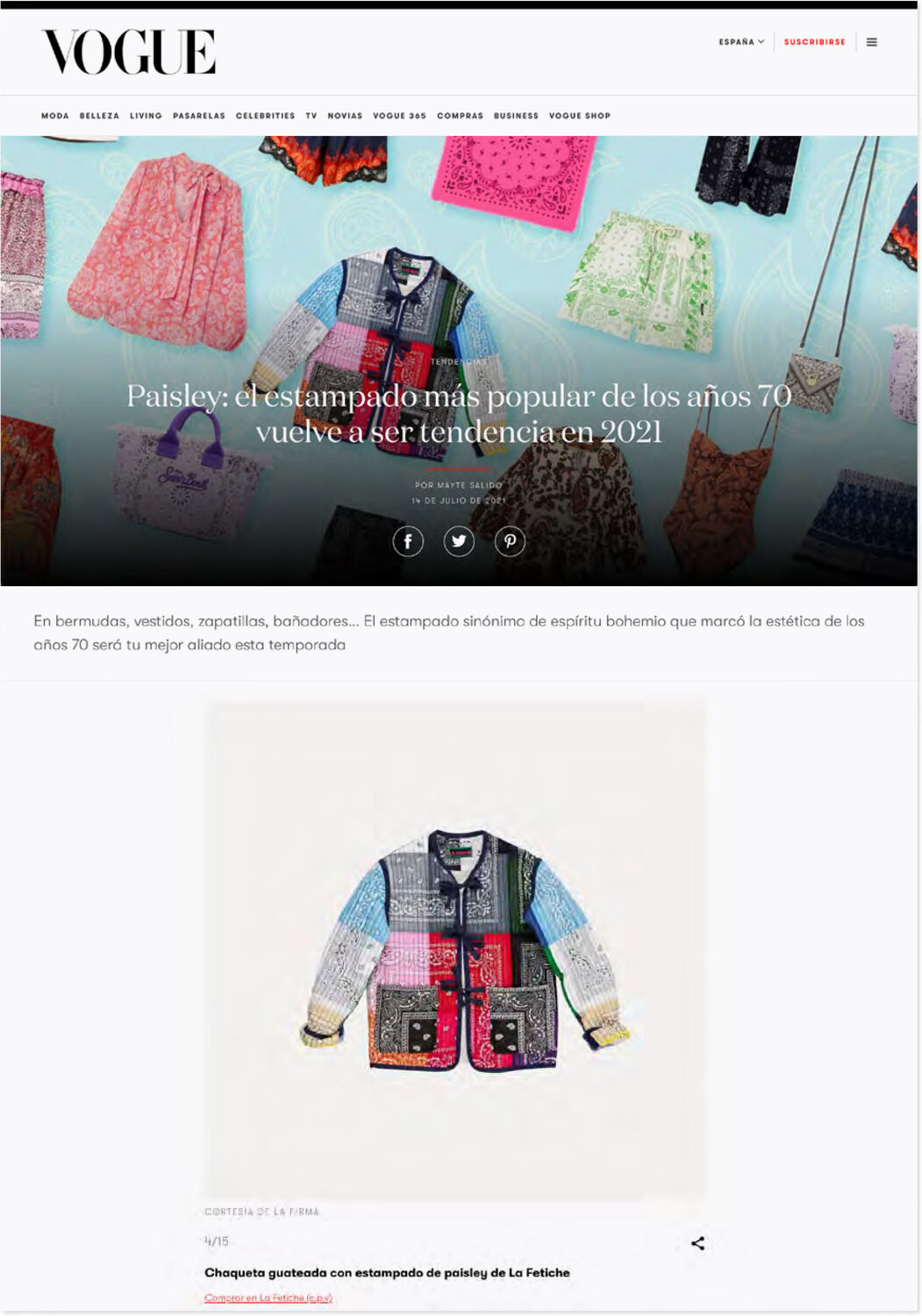This screenshot has height=1316, width=922.
Task: Open the hamburger menu
Action: click(872, 42)
